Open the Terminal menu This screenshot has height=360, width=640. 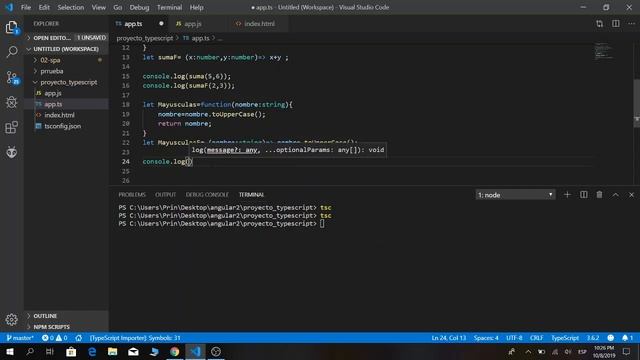169,7
